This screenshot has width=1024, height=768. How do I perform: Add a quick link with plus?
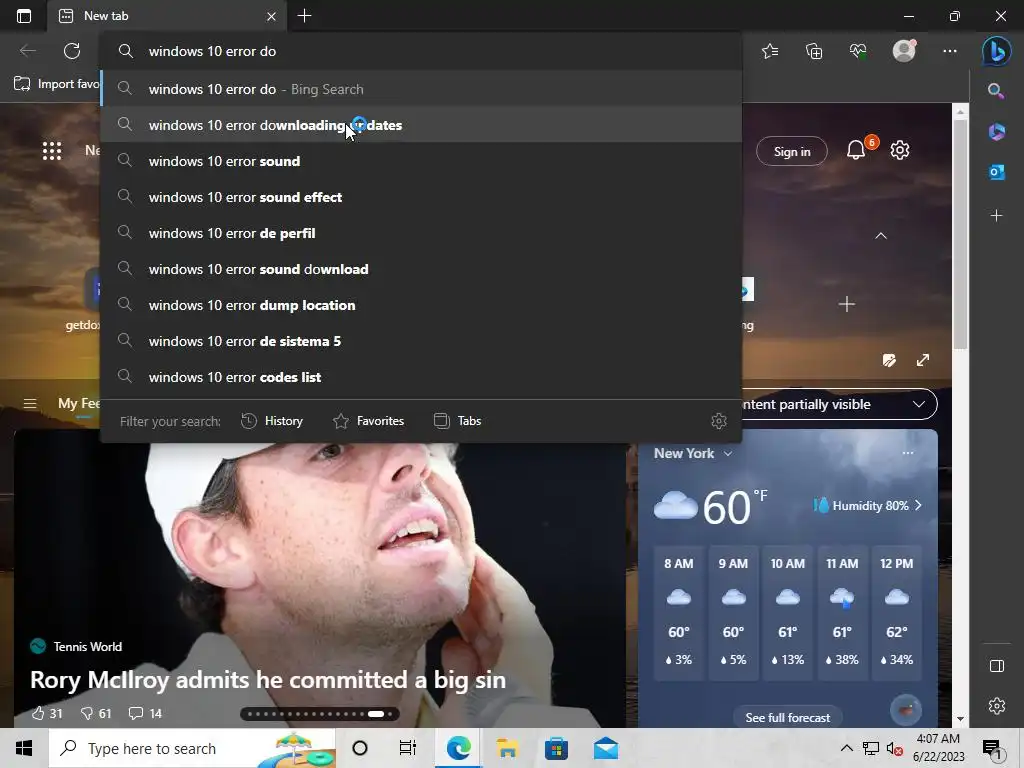point(846,304)
